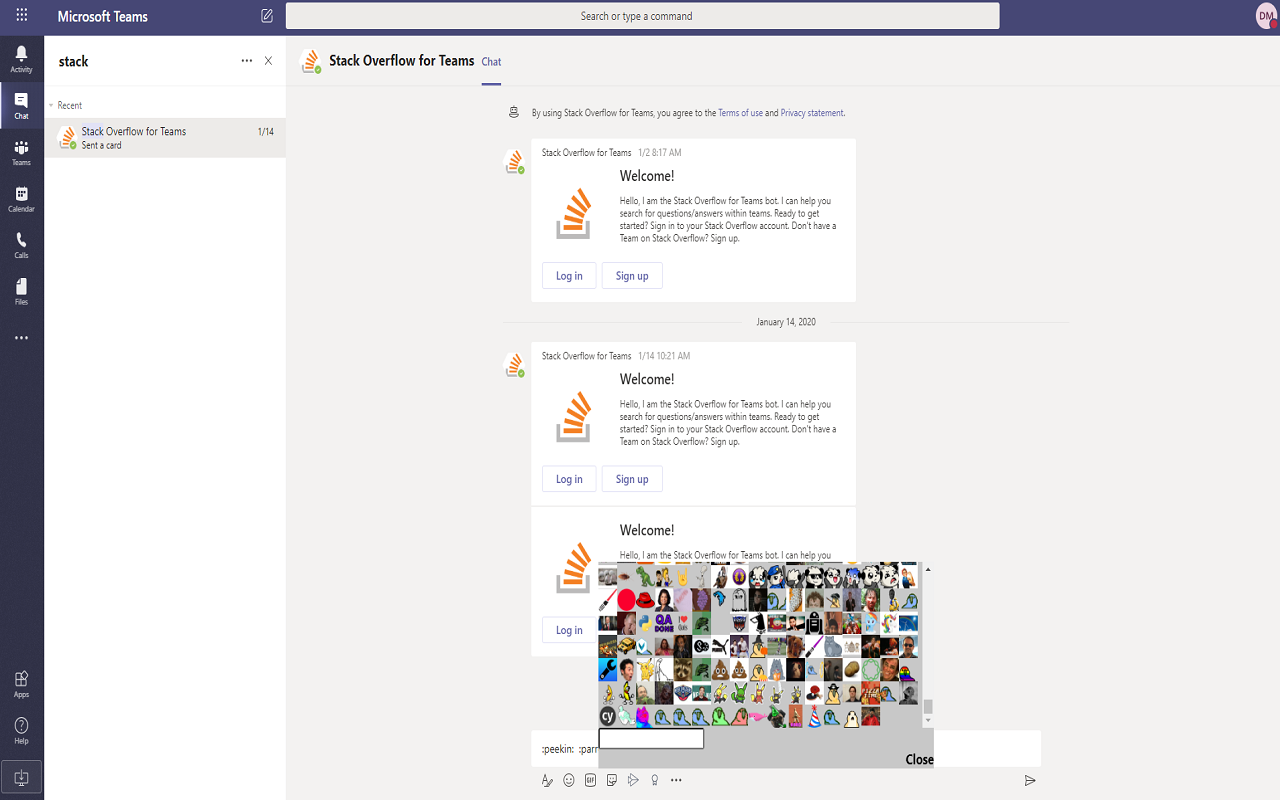The height and width of the screenshot is (800, 1280).
Task: Open the Apps store
Action: tap(21, 684)
